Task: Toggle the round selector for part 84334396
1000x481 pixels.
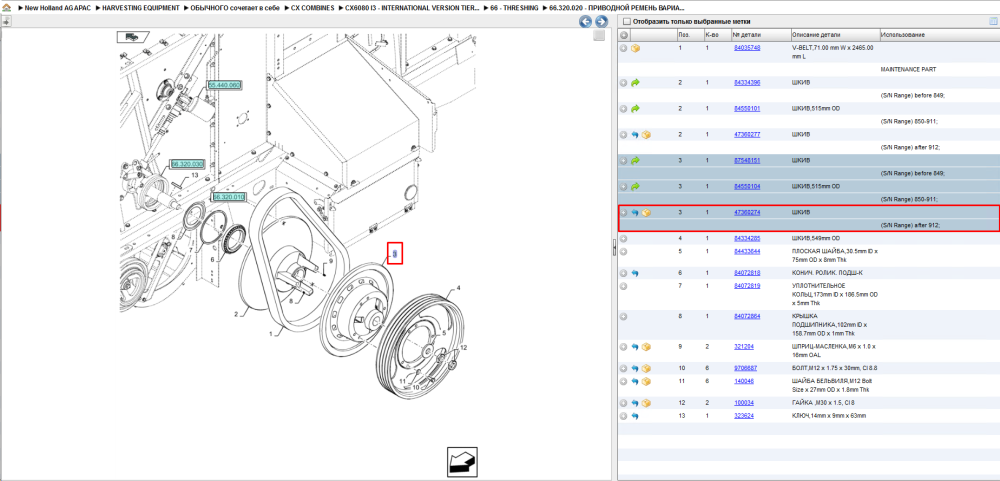Action: 624,83
